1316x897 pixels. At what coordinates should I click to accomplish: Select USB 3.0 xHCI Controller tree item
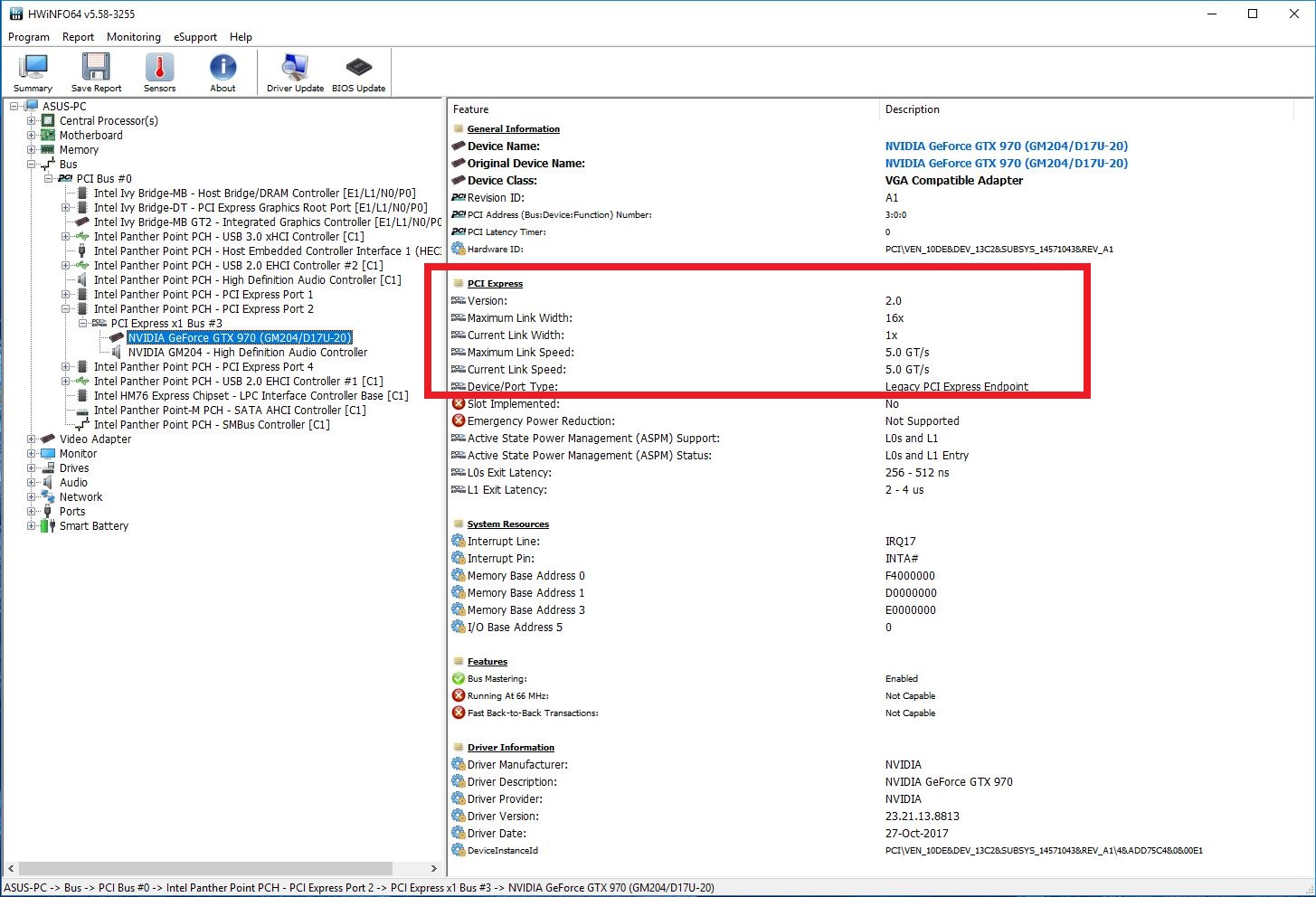229,236
